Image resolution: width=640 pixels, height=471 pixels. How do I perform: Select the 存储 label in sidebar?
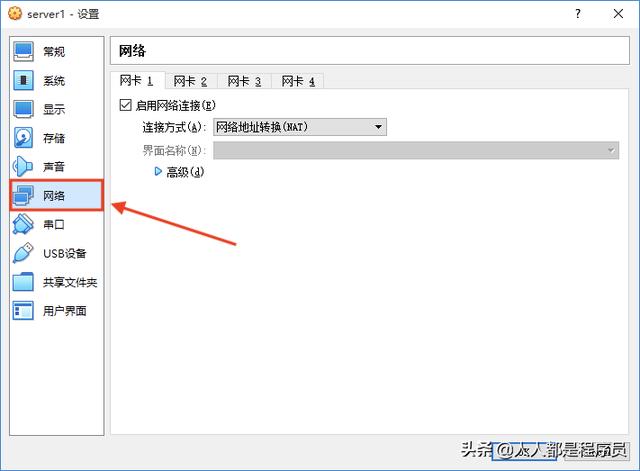tap(54, 138)
